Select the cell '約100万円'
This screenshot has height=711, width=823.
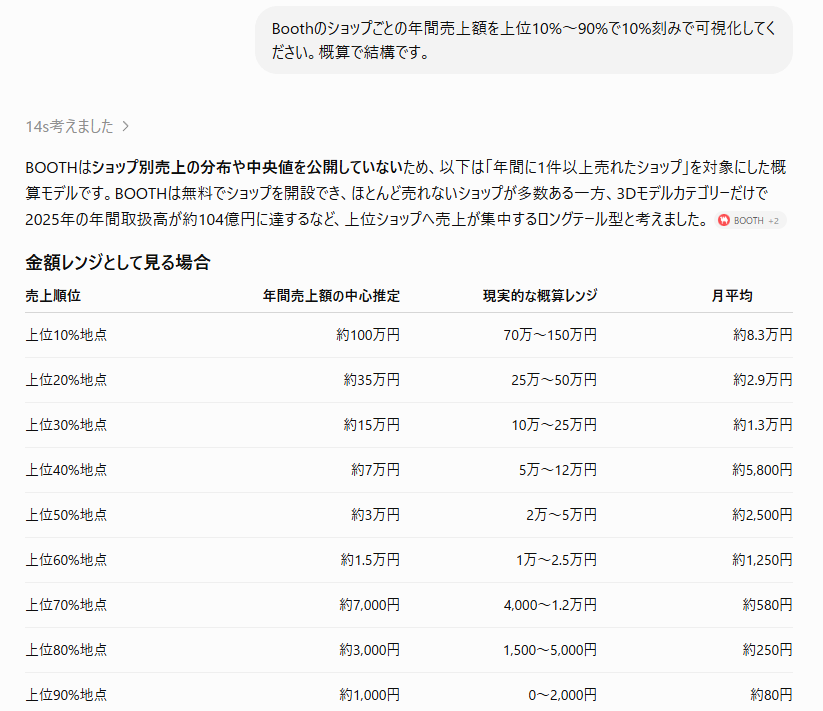pyautogui.click(x=368, y=335)
